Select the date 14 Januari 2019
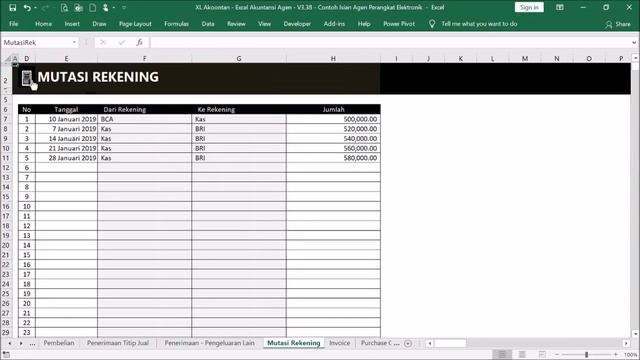640x360 pixels. pos(66,138)
